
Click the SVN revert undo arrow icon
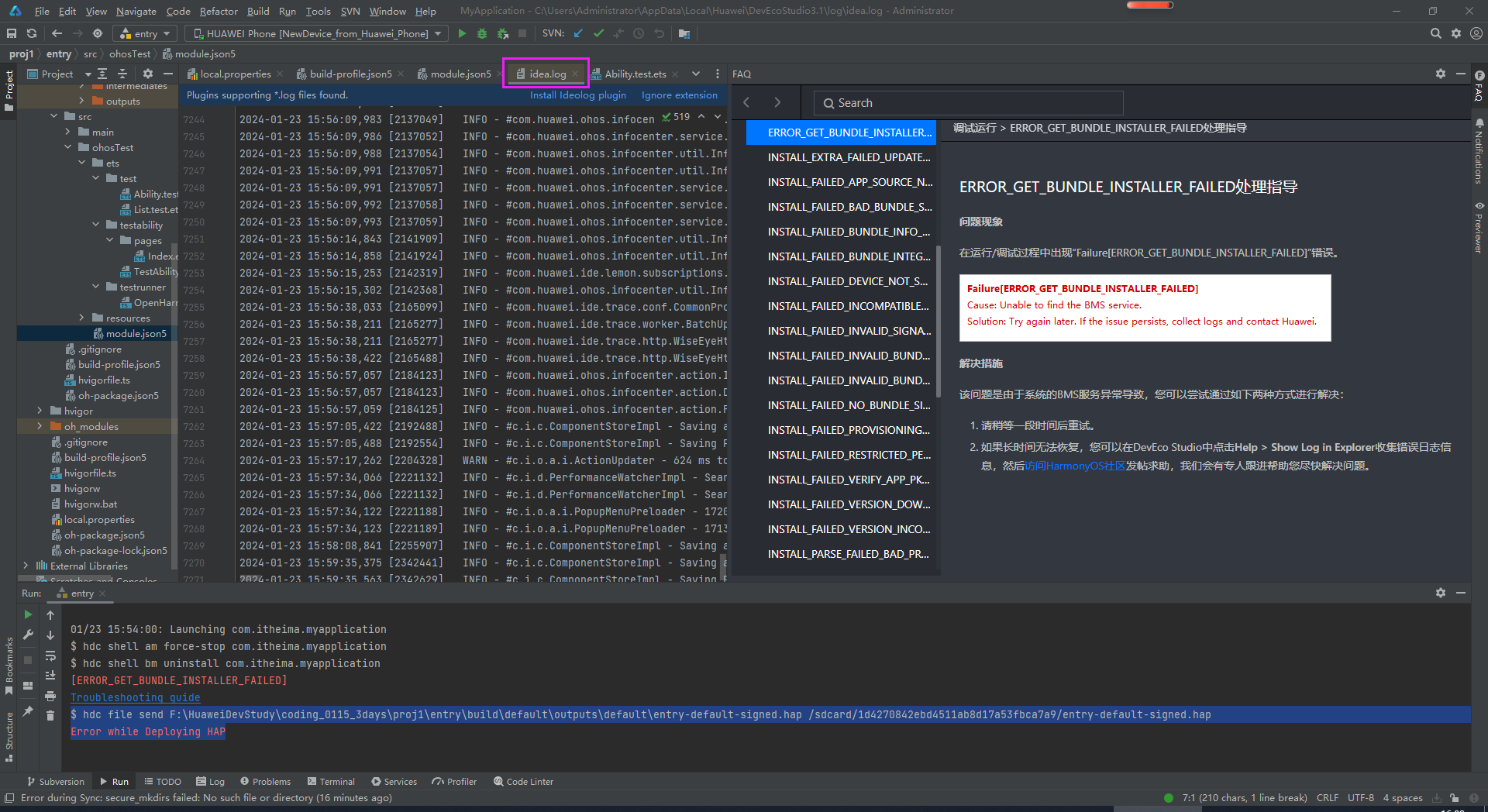(659, 33)
